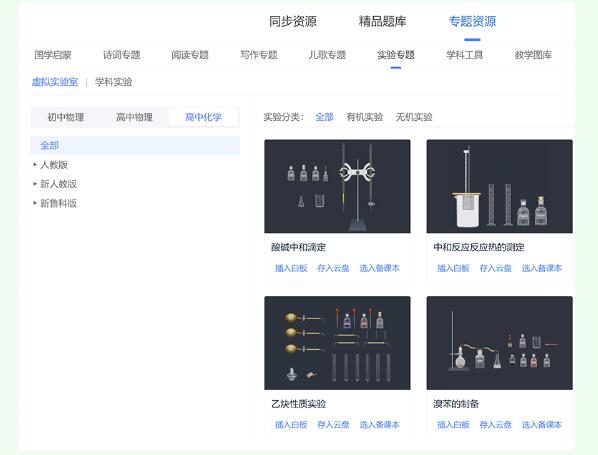The width and height of the screenshot is (598, 455).
Task: Open the 乙炔性质实验 experiment thumbnail
Action: 337,343
